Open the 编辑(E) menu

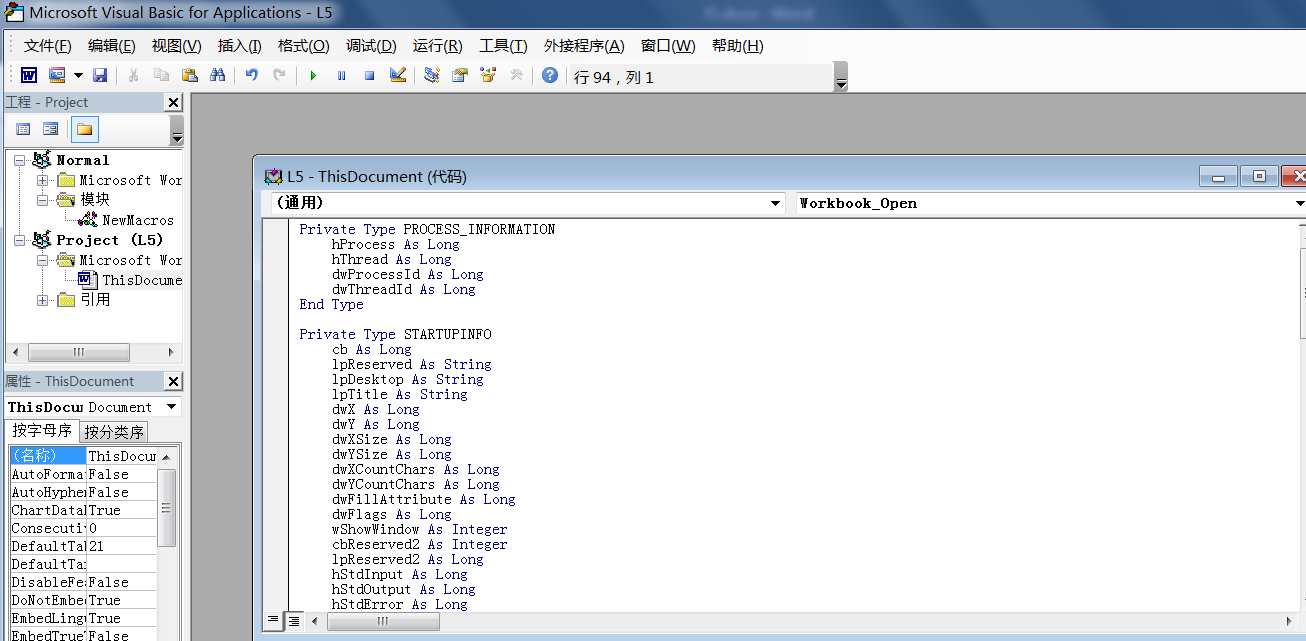click(x=112, y=46)
